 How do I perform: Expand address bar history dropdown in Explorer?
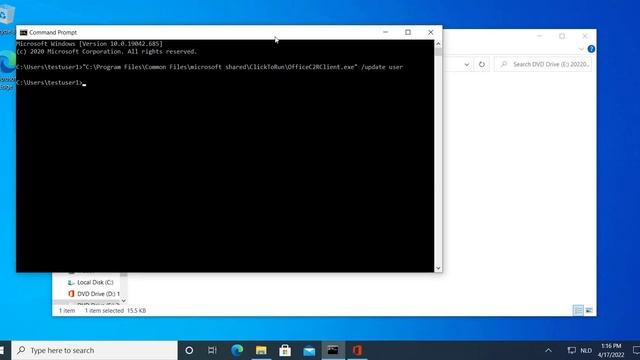pos(467,64)
